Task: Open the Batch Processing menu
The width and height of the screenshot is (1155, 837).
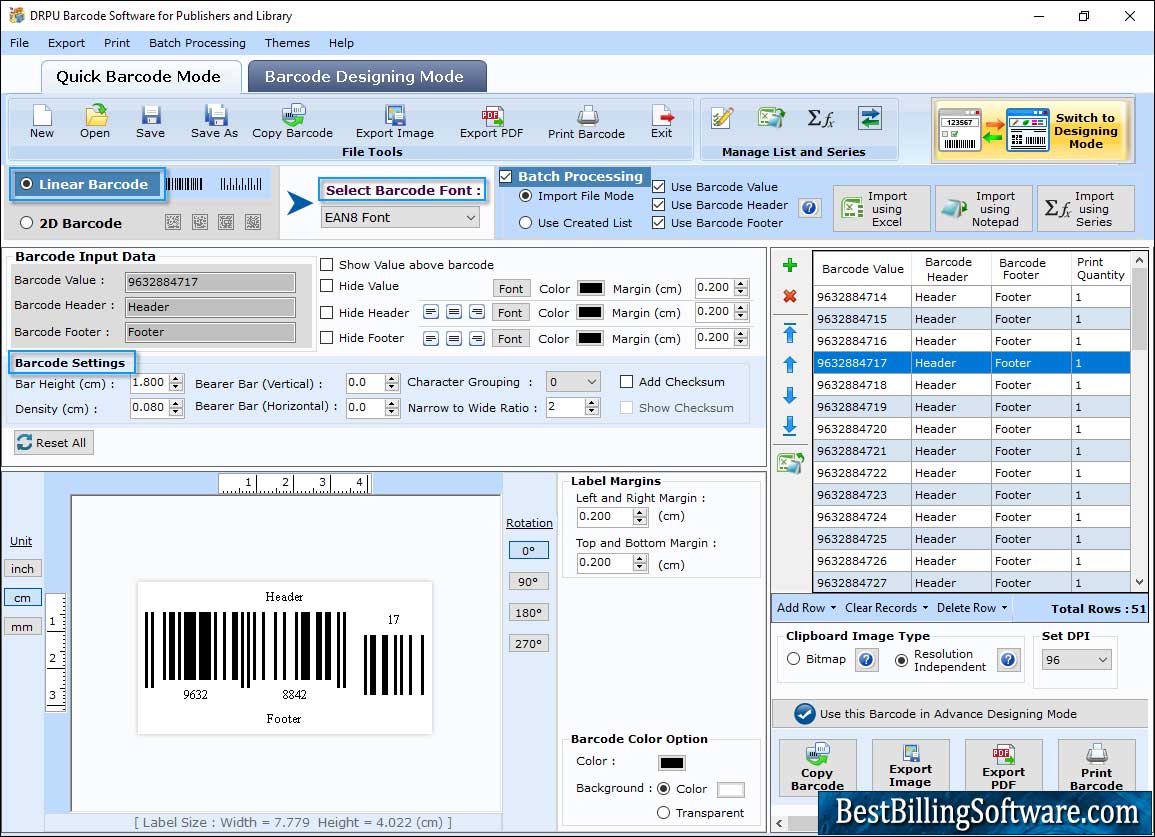Action: 197,43
